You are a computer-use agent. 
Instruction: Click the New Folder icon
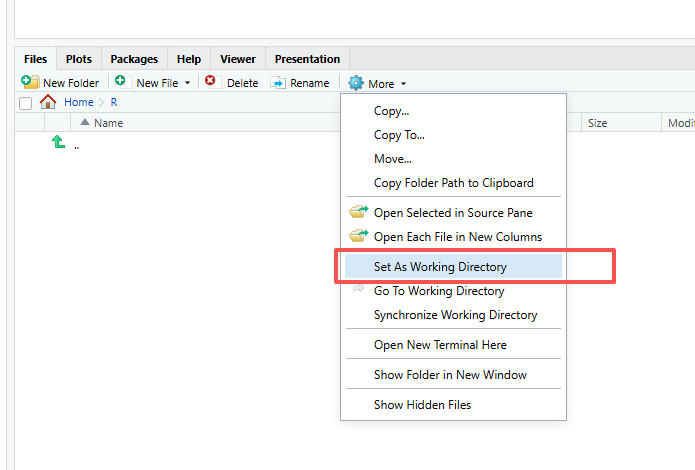(30, 83)
